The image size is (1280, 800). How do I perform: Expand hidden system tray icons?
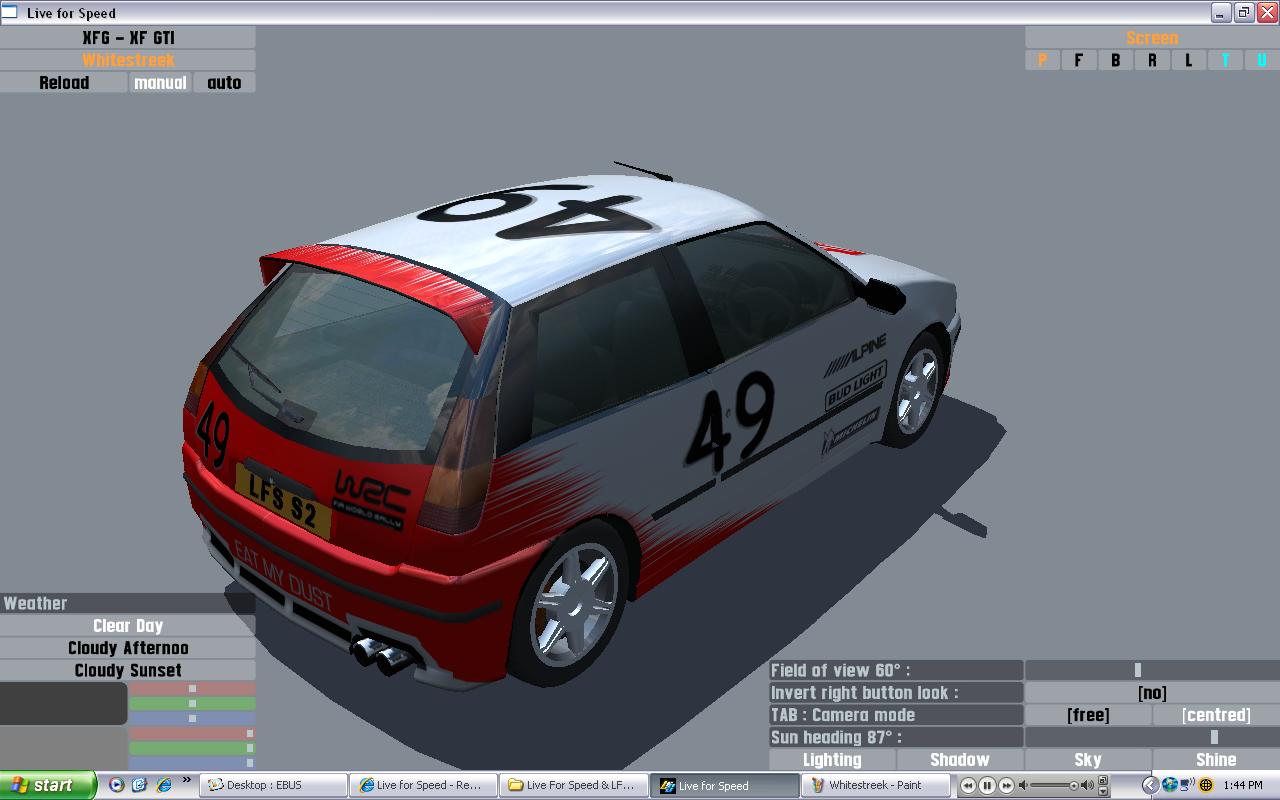coord(1150,785)
